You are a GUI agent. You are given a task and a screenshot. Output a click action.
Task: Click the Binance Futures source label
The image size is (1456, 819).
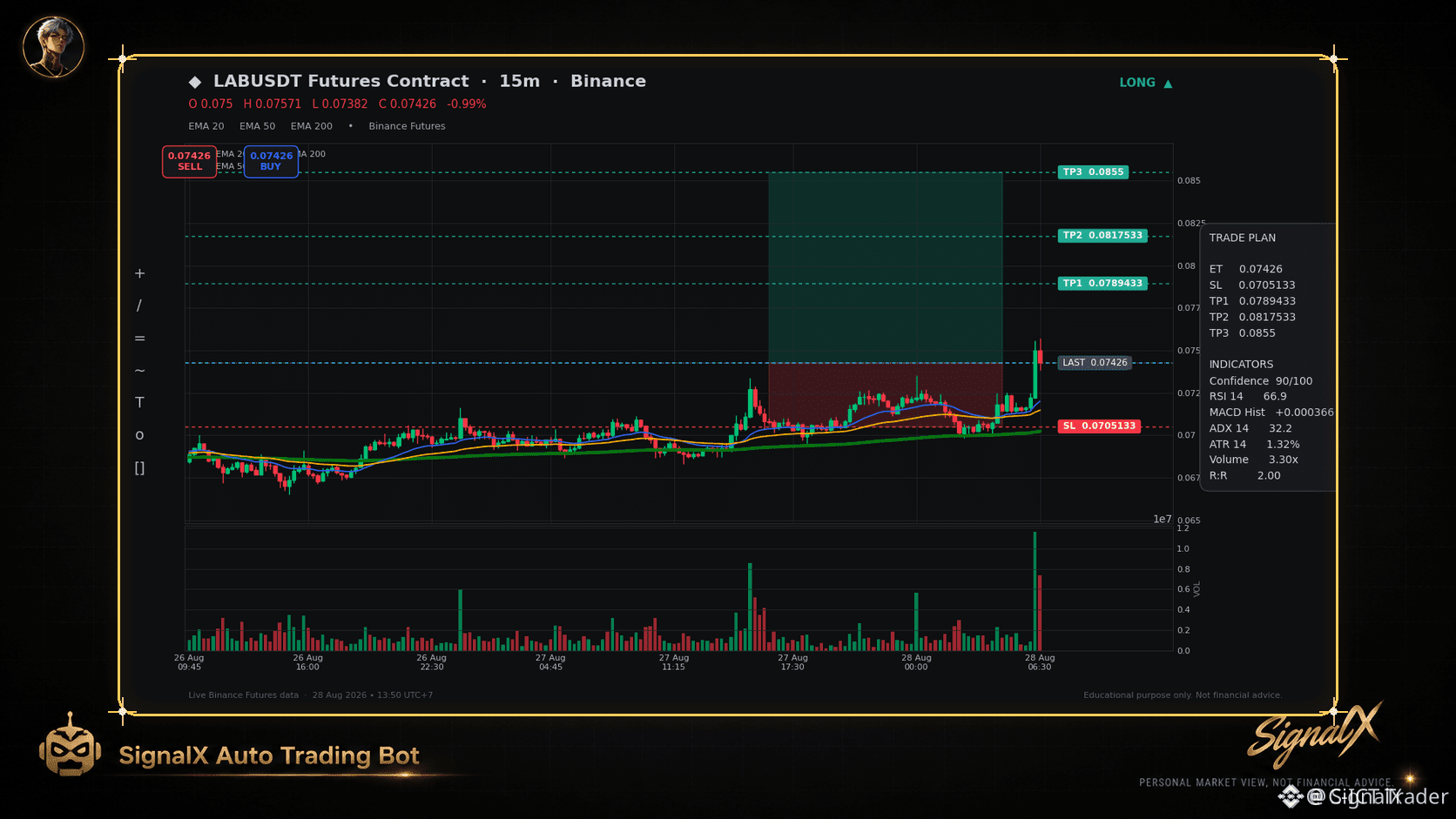point(407,126)
